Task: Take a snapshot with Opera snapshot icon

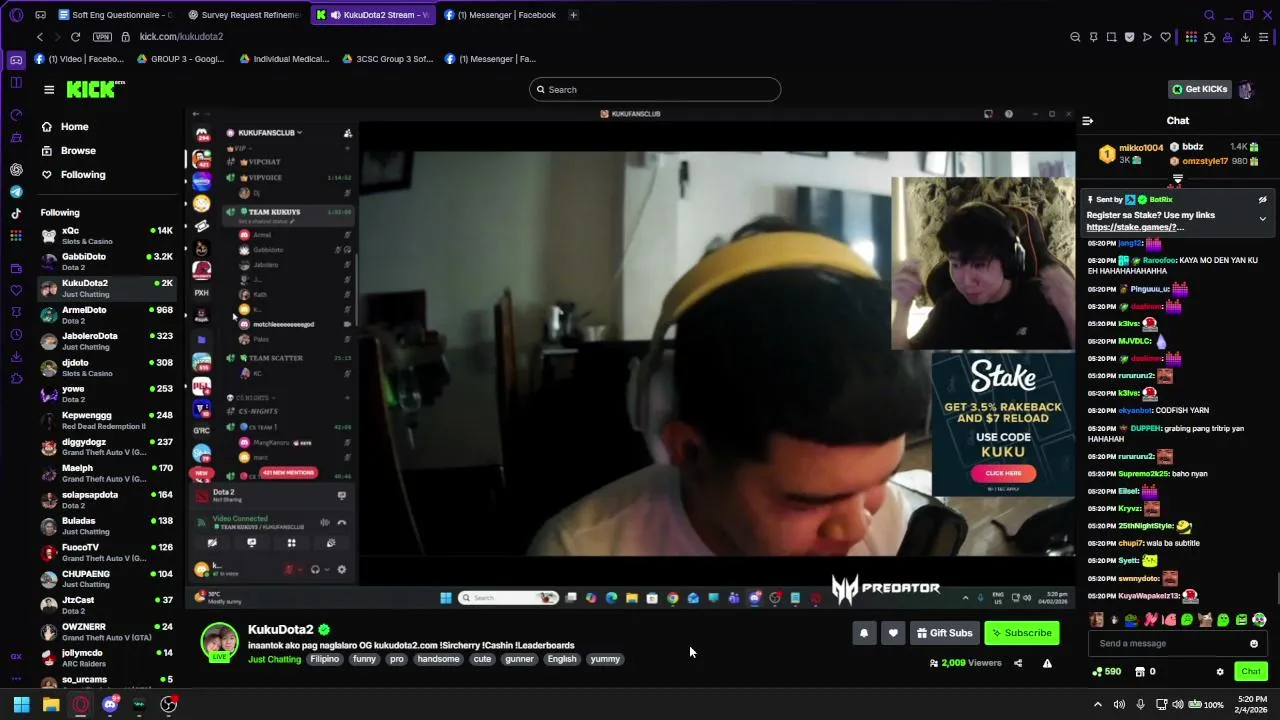Action: [x=1111, y=37]
